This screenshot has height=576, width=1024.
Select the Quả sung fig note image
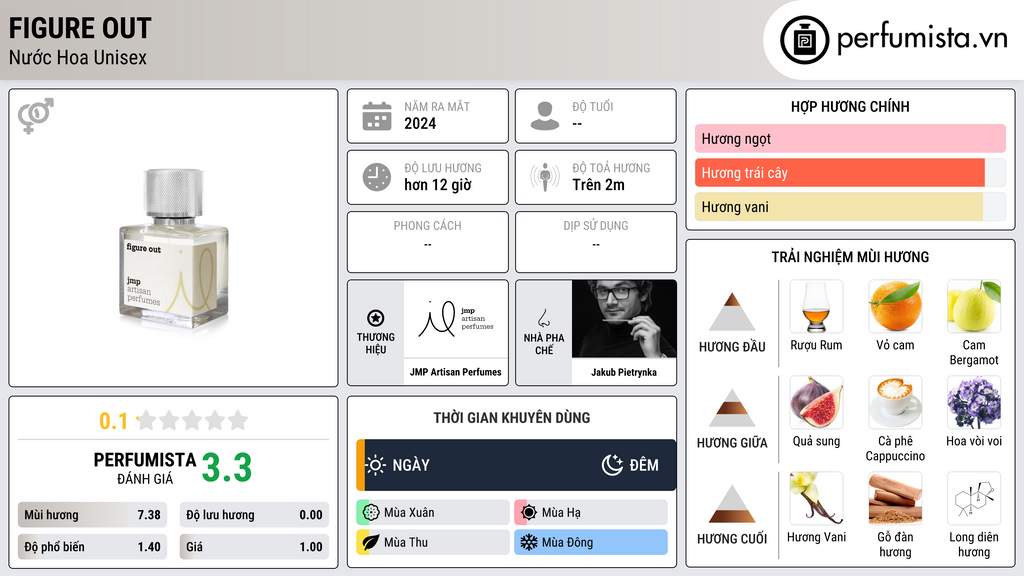click(x=816, y=403)
